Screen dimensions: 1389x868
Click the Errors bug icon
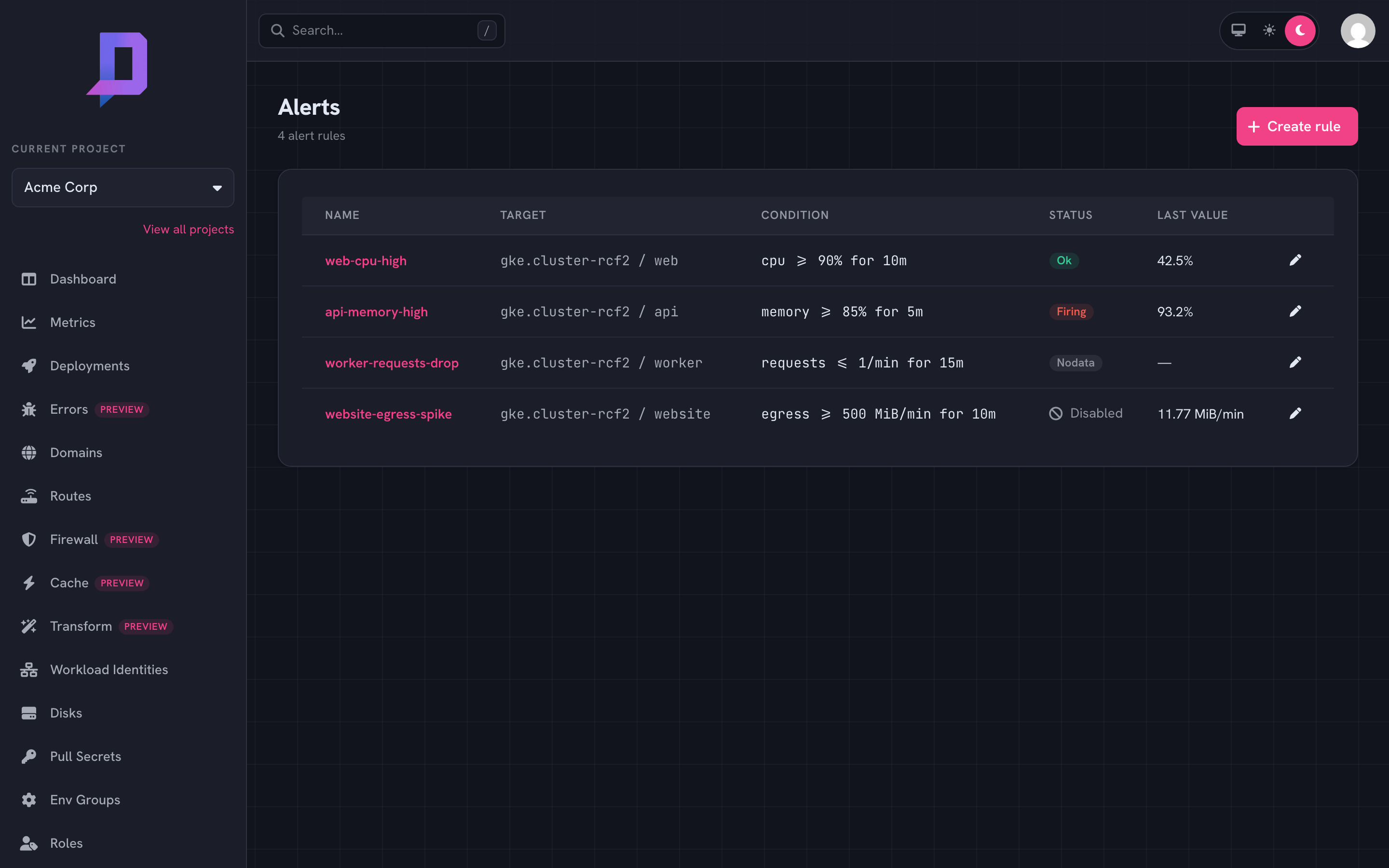29,409
